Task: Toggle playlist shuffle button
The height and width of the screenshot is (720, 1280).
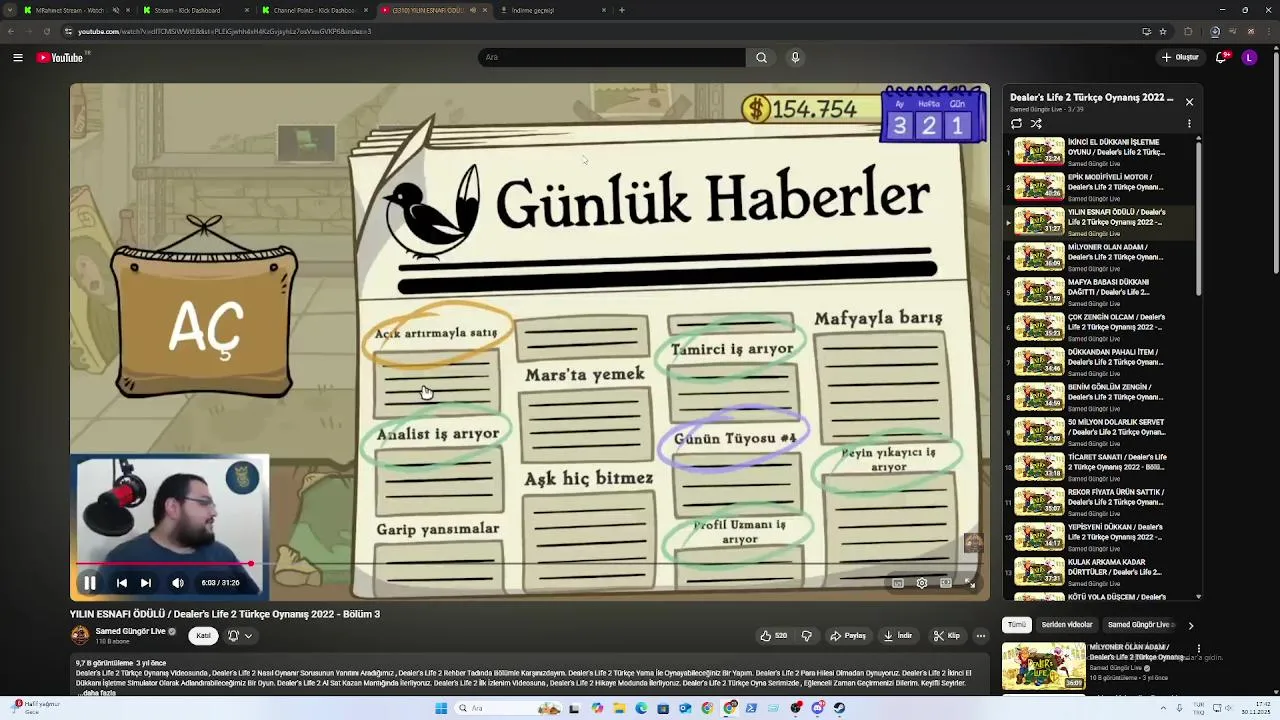Action: [1036, 124]
